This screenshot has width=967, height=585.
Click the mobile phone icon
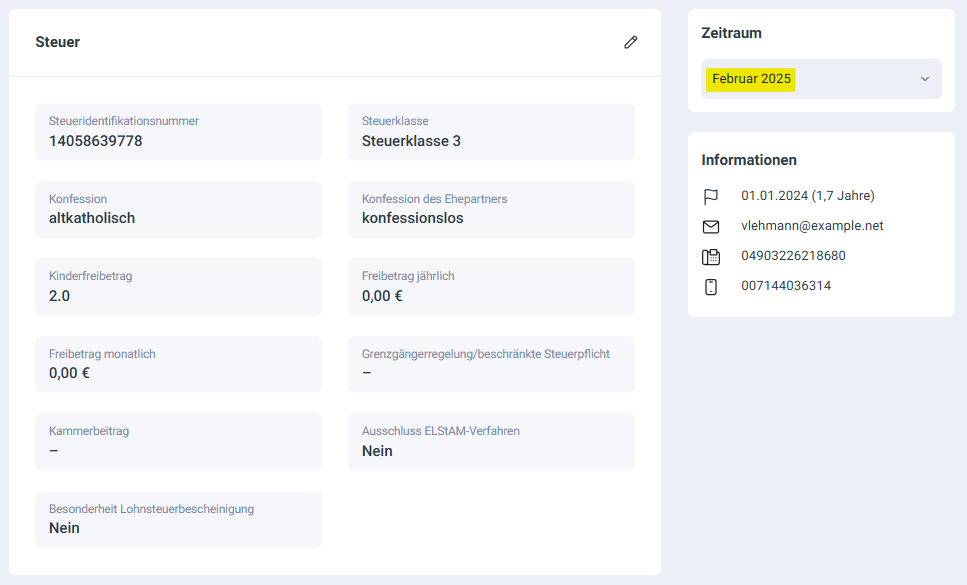(x=711, y=287)
